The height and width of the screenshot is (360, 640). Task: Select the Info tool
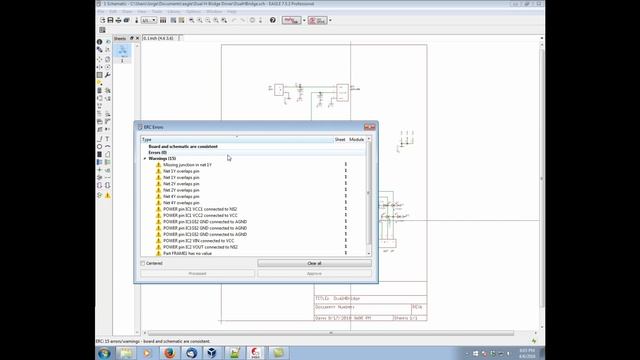pyautogui.click(x=100, y=42)
